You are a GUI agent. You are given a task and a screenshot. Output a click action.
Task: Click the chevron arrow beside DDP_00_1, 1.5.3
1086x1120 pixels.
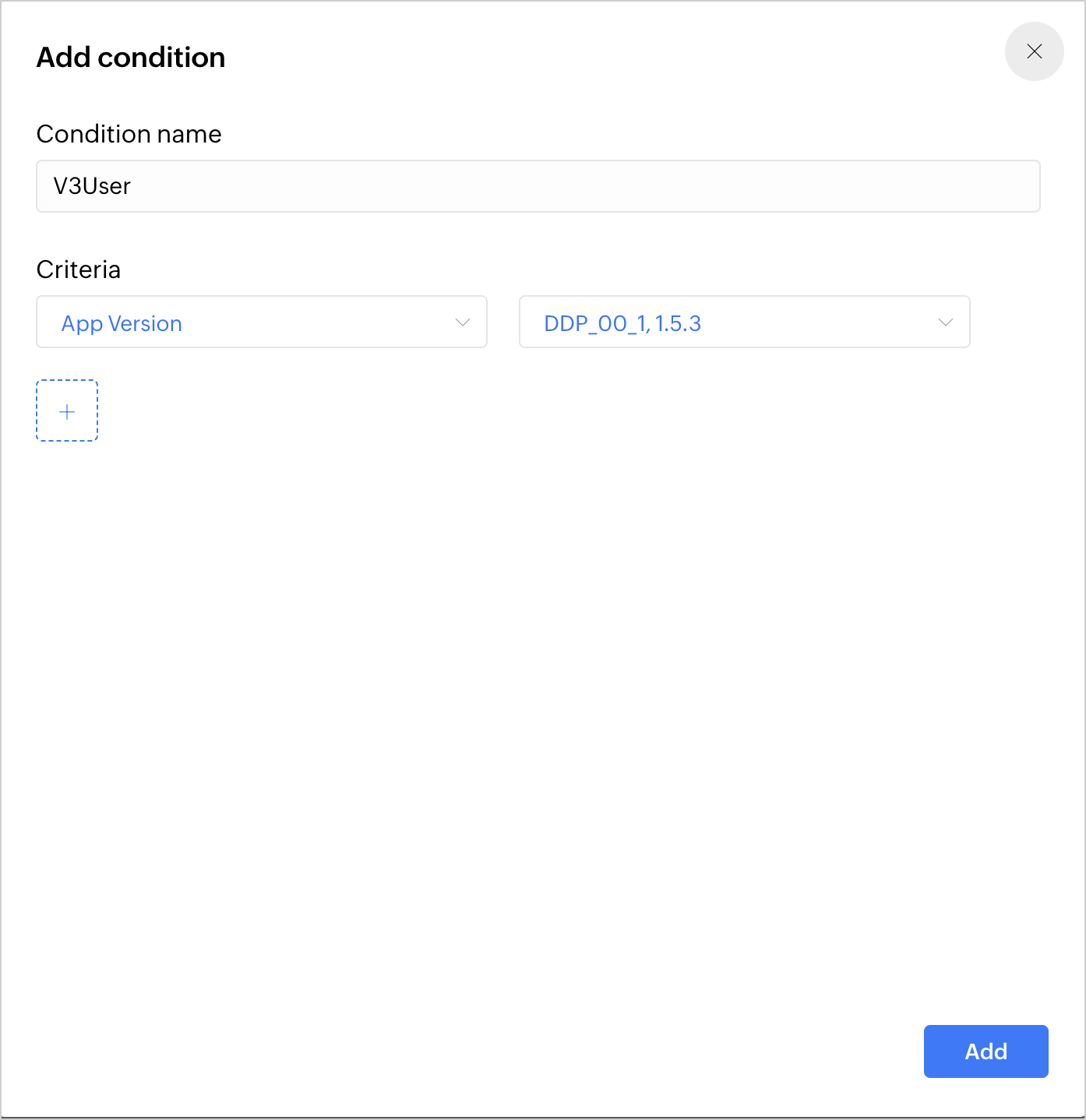pos(946,322)
